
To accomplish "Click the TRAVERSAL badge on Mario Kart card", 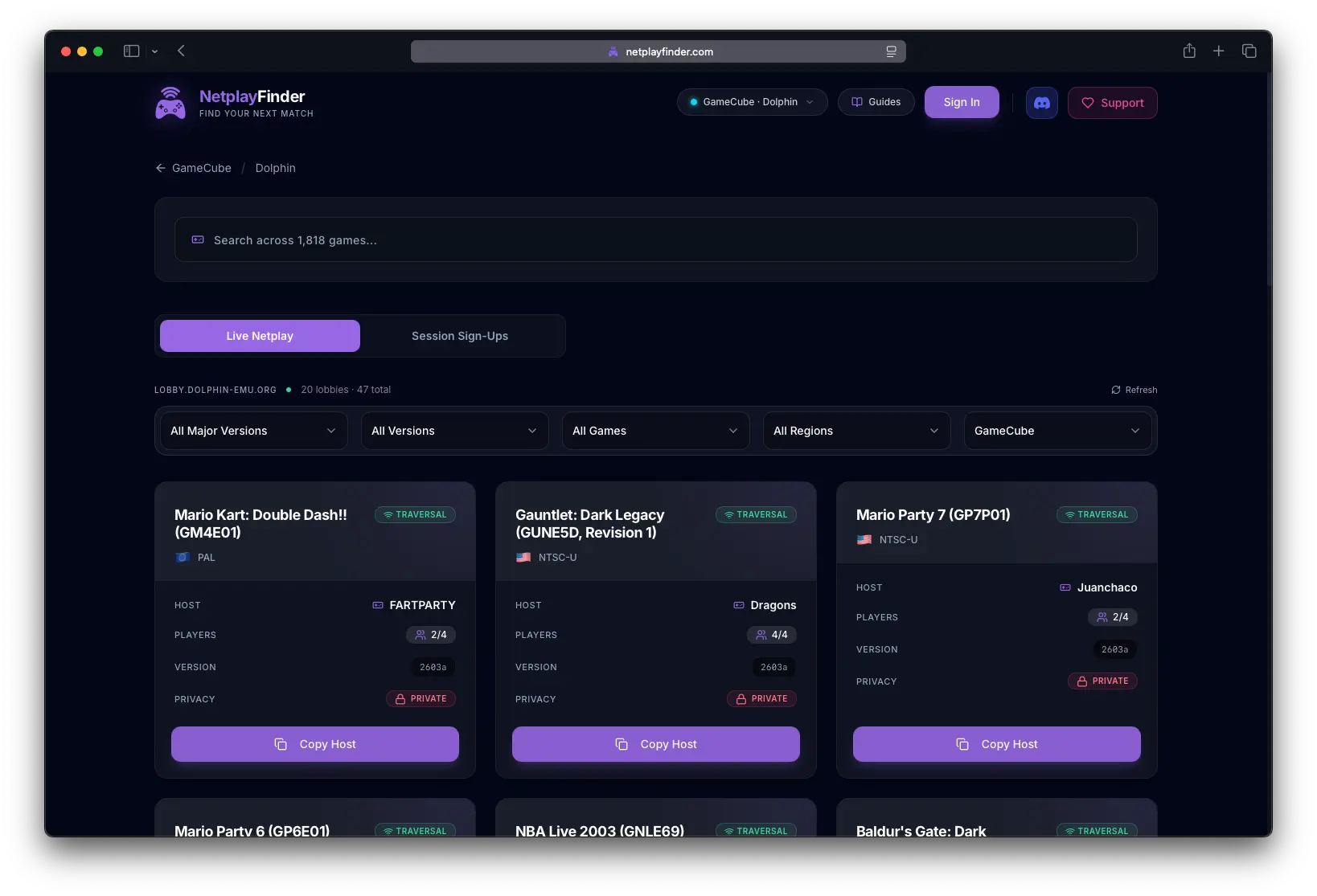I will click(x=415, y=514).
